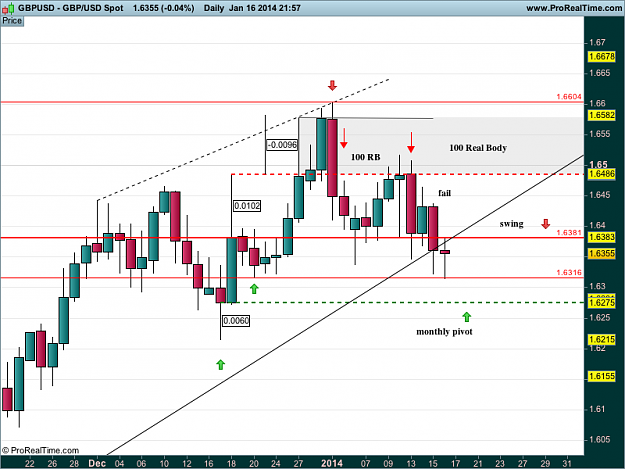
Task: Select the 1.6383 yellow price tag
Action: tap(602, 237)
